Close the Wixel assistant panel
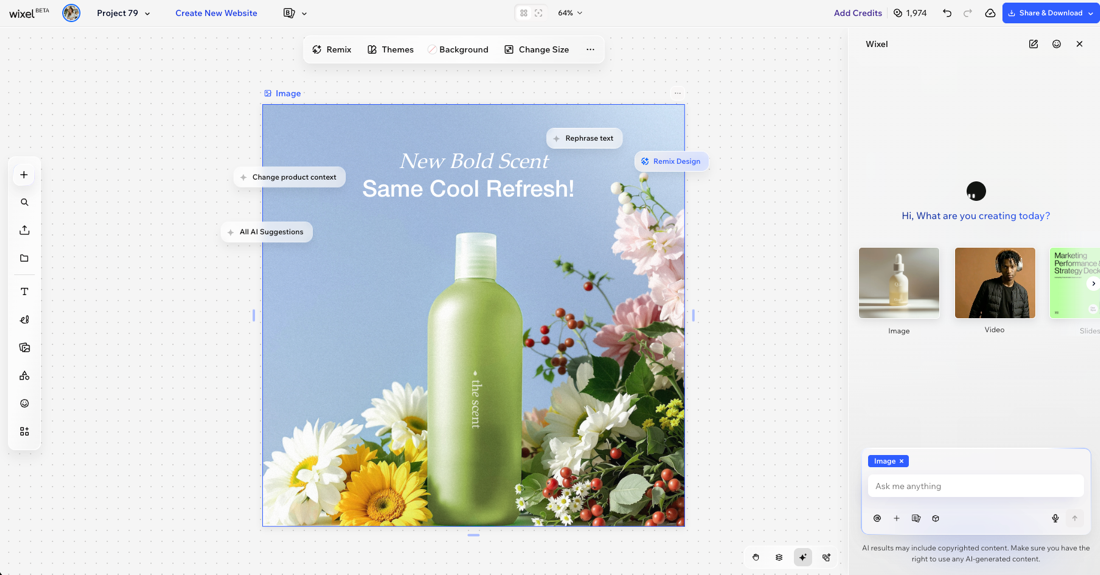Image resolution: width=1100 pixels, height=575 pixels. tap(1080, 43)
